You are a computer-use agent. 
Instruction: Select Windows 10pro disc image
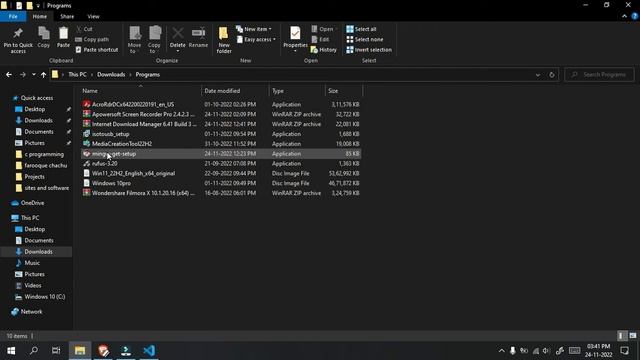point(221,183)
